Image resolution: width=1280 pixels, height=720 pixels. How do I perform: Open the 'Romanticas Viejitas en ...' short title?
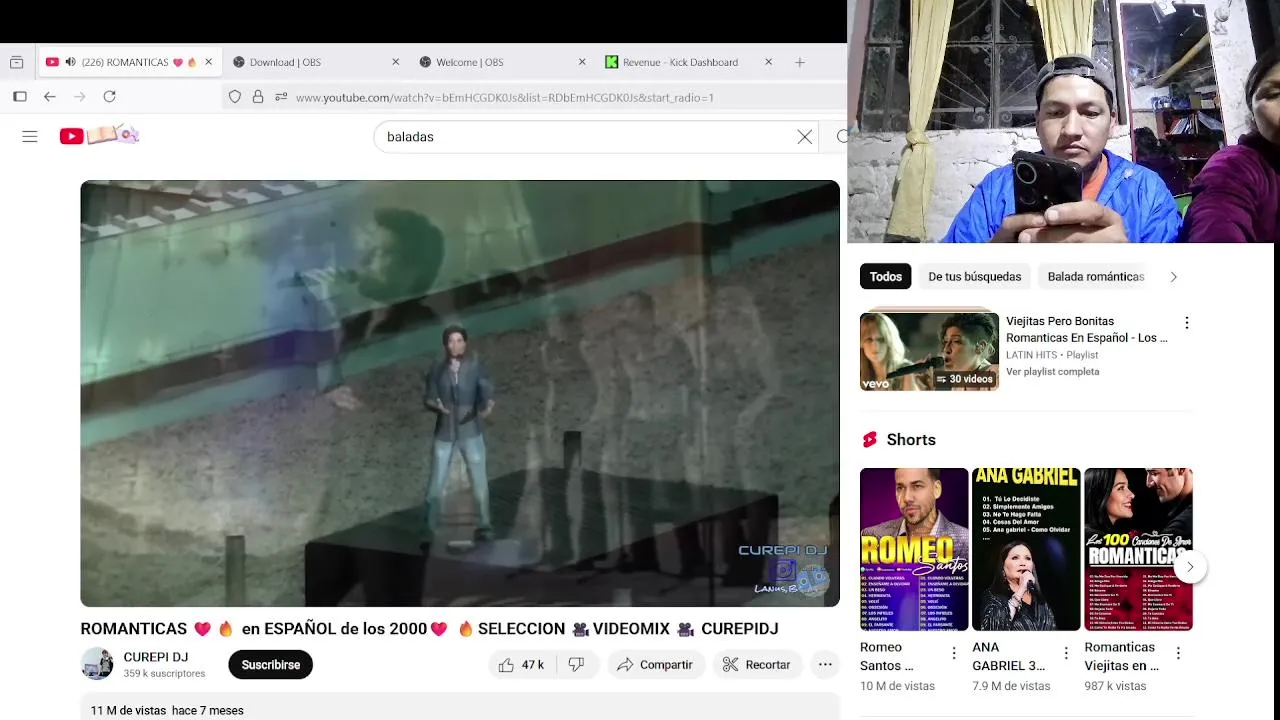coord(1121,656)
